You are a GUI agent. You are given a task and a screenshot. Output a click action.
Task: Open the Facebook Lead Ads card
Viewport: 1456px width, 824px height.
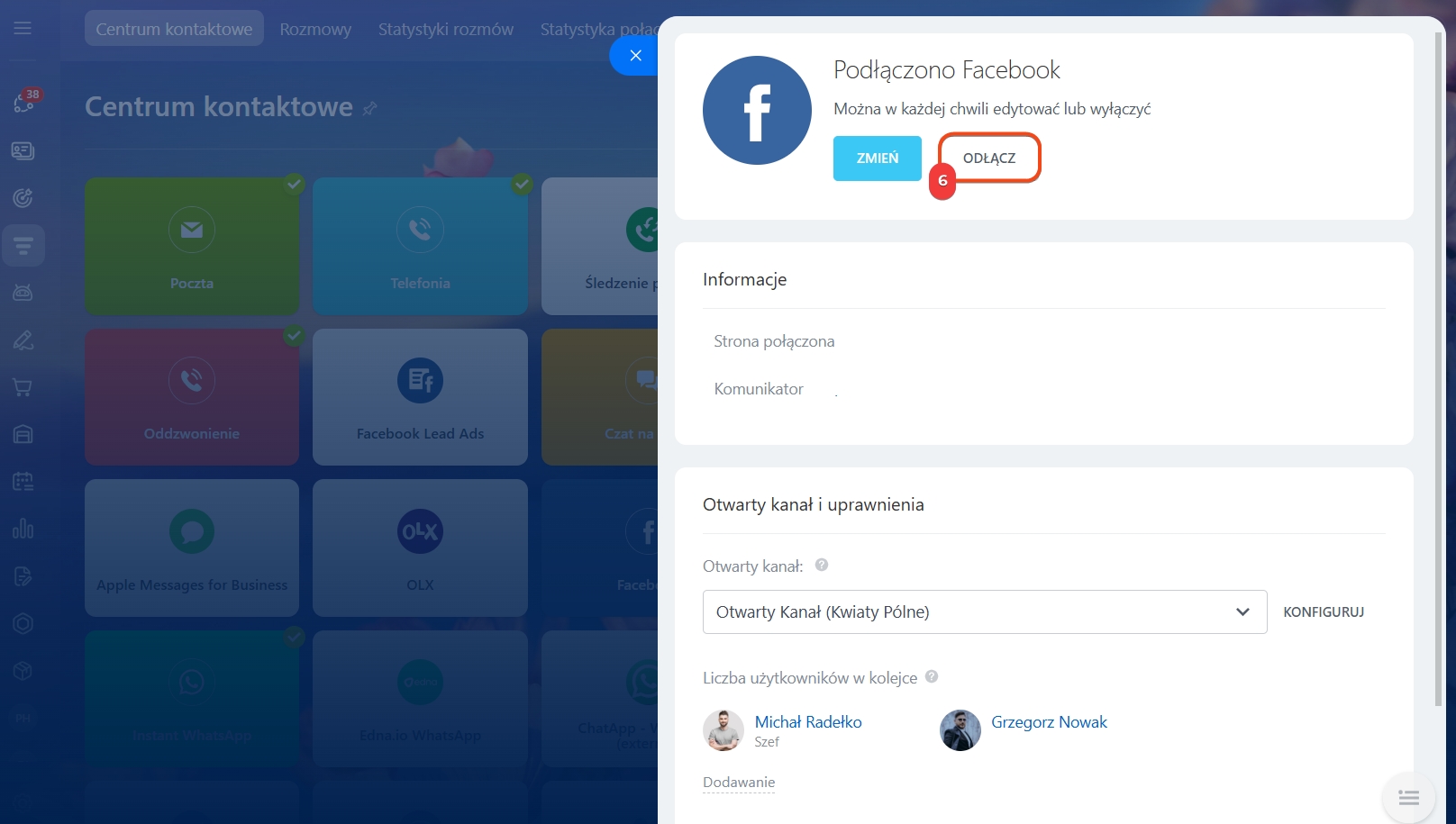point(420,397)
